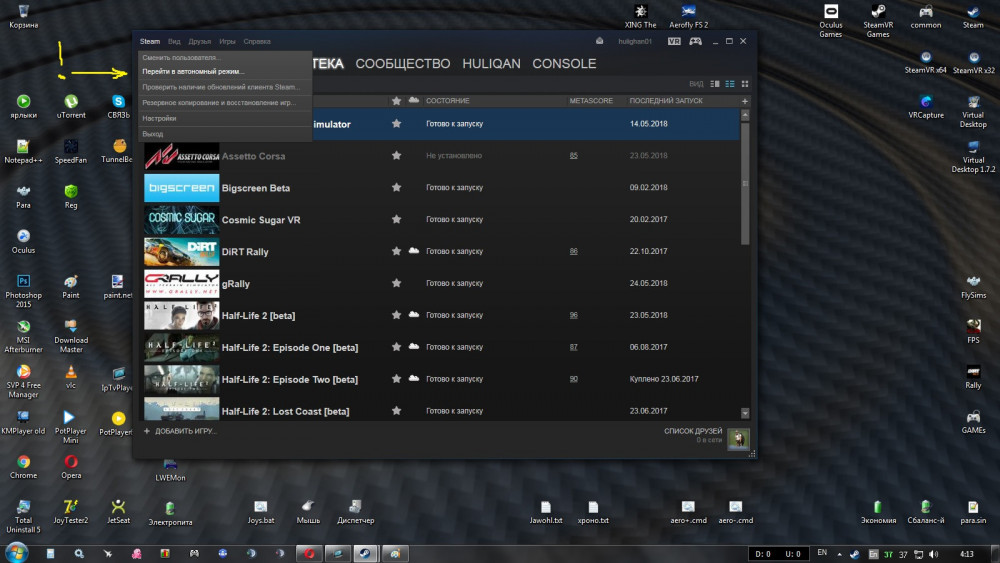Toggle favorite star for Half-Life 2: Lost Coast
Image resolution: width=1000 pixels, height=563 pixels.
click(x=396, y=411)
